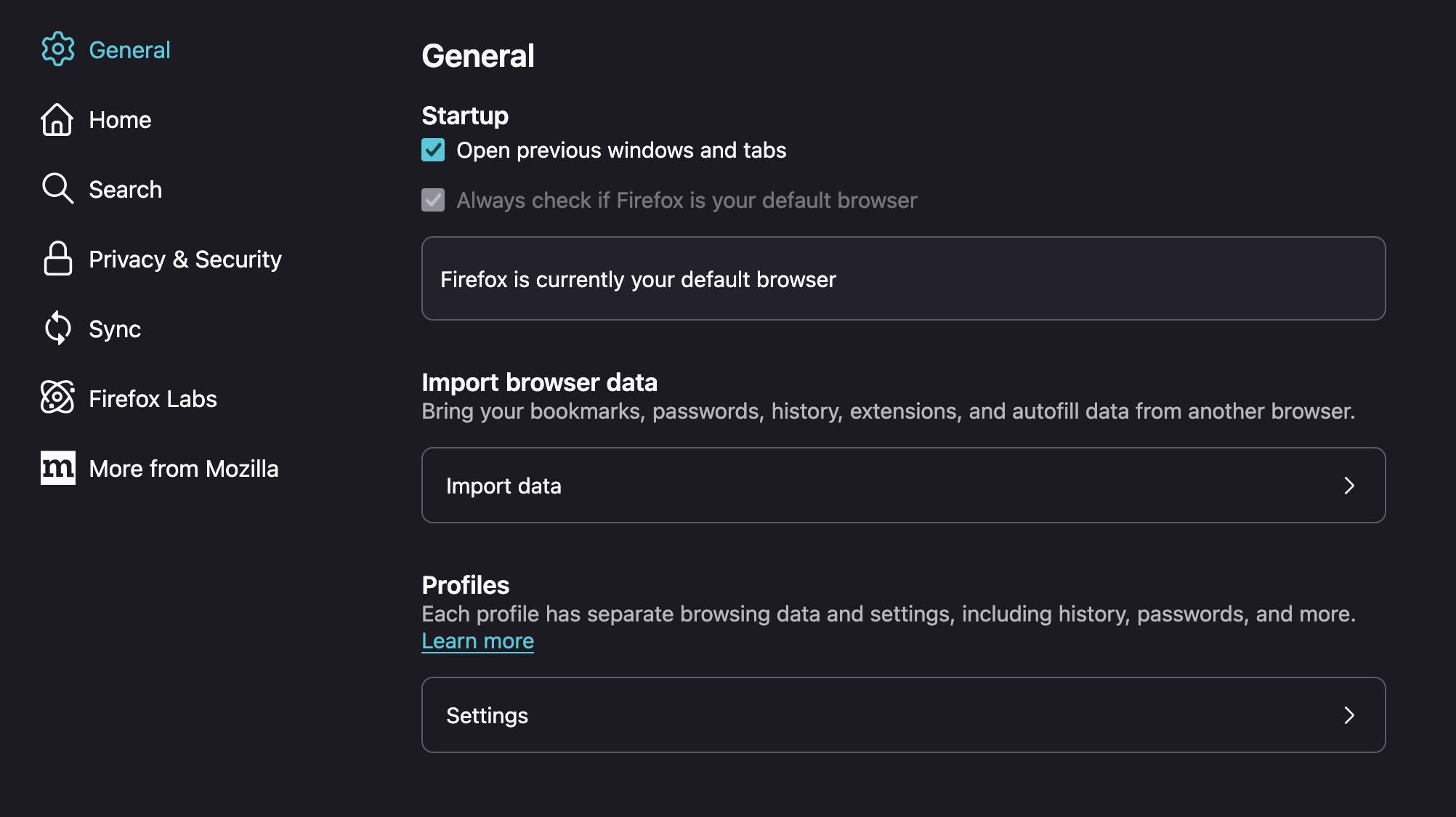Go to the Firefox Labs section
This screenshot has height=817, width=1456.
[x=153, y=399]
